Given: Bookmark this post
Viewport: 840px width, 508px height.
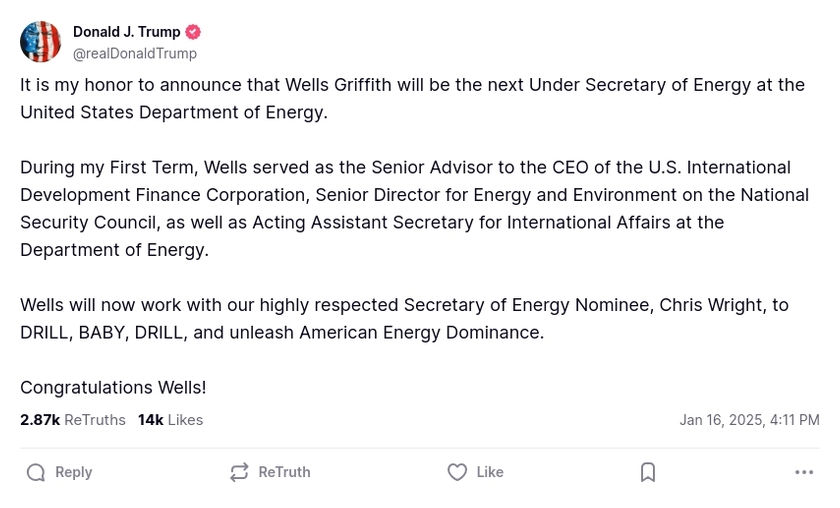Looking at the screenshot, I should click(648, 472).
